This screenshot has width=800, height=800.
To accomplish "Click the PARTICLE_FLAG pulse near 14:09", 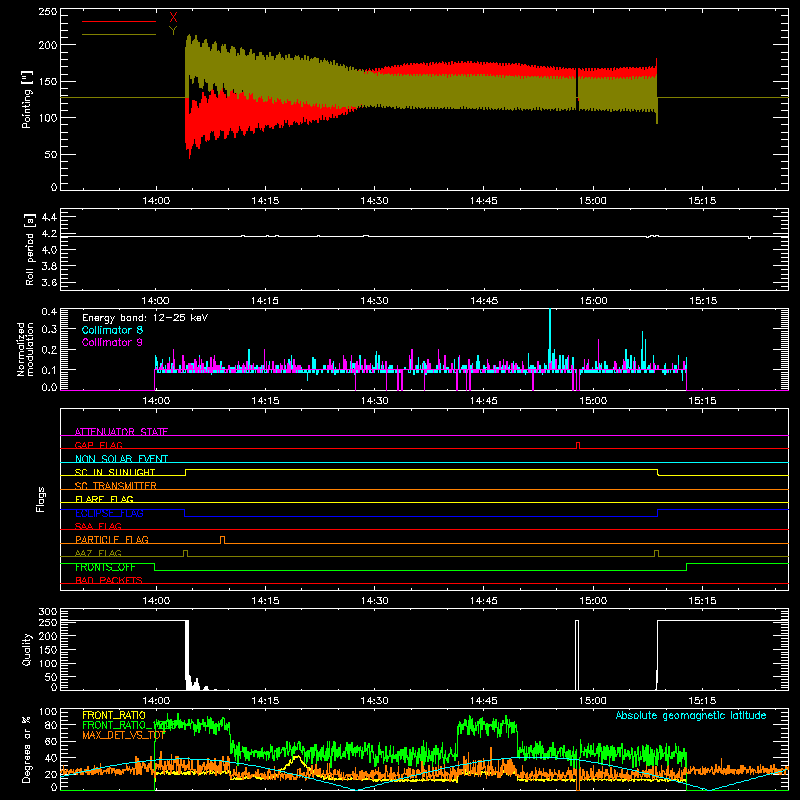I will pyautogui.click(x=222, y=540).
